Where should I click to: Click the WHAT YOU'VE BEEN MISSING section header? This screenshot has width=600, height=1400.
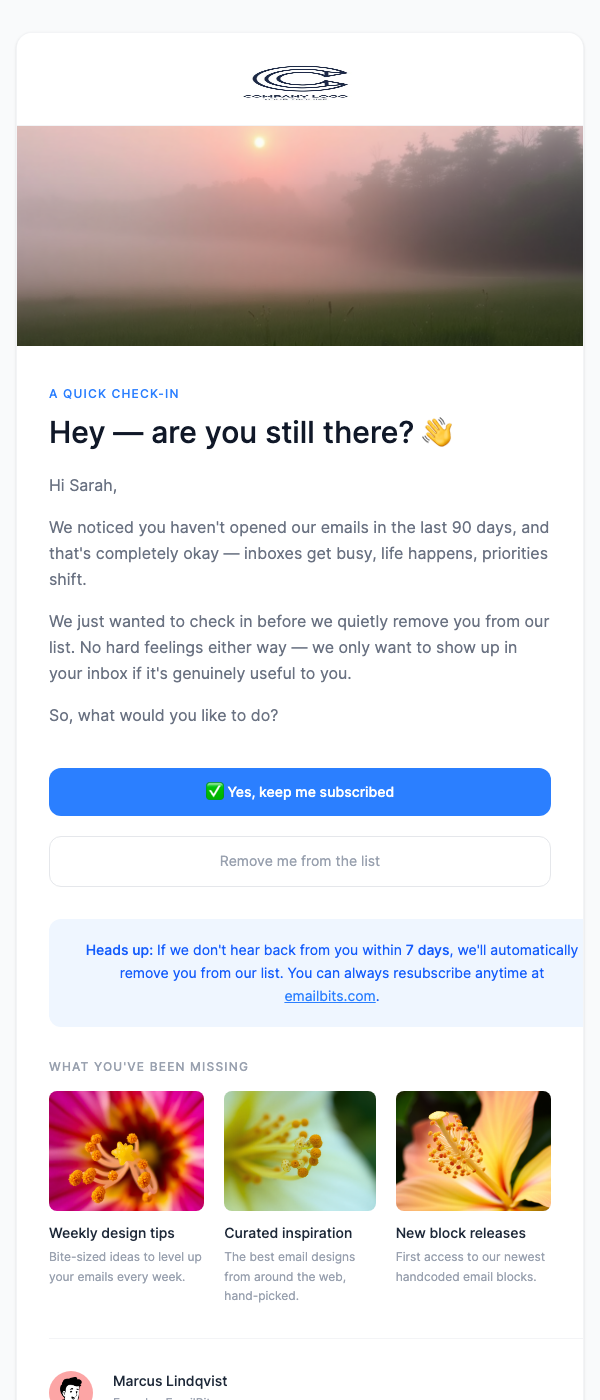pyautogui.click(x=148, y=1066)
